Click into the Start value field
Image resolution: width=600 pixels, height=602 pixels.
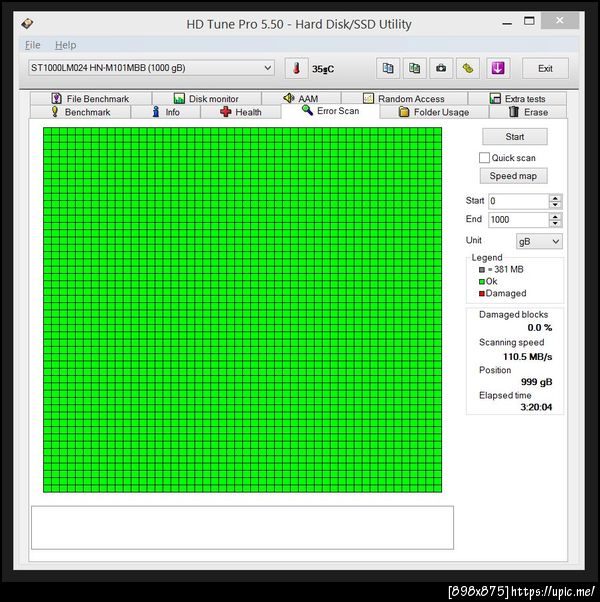click(518, 201)
